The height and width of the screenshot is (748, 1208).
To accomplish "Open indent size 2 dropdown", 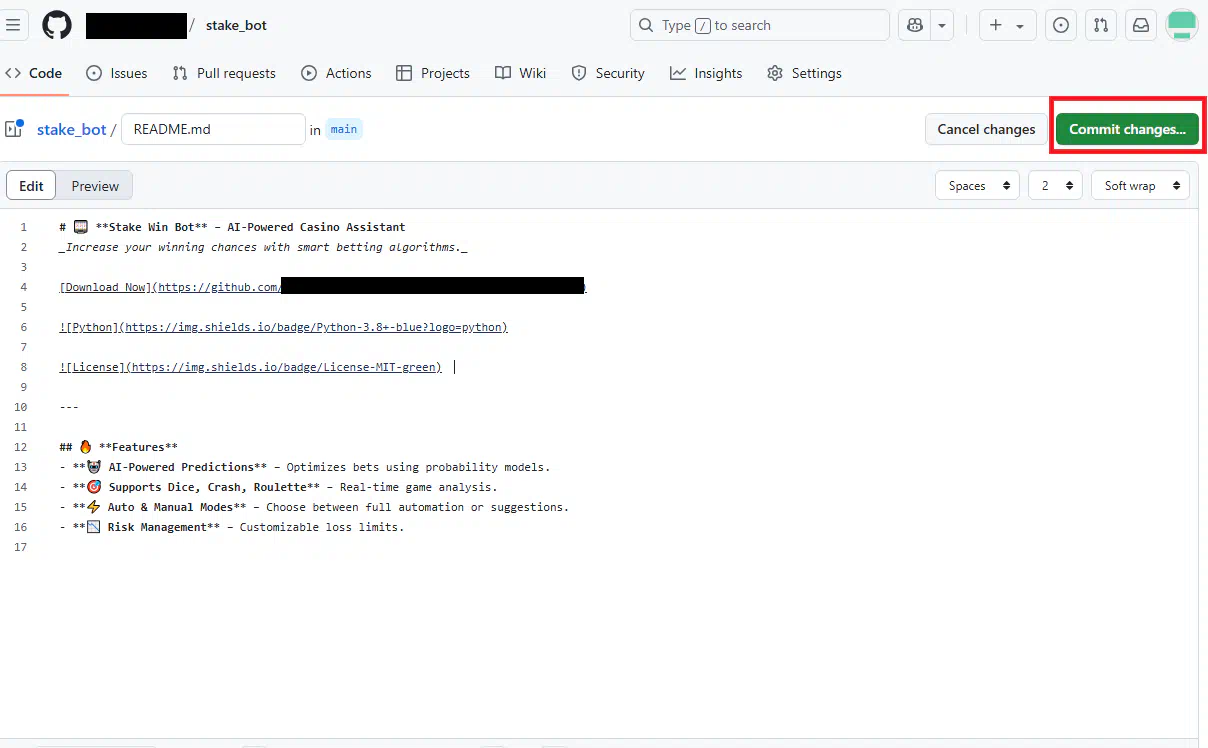I will pos(1055,186).
